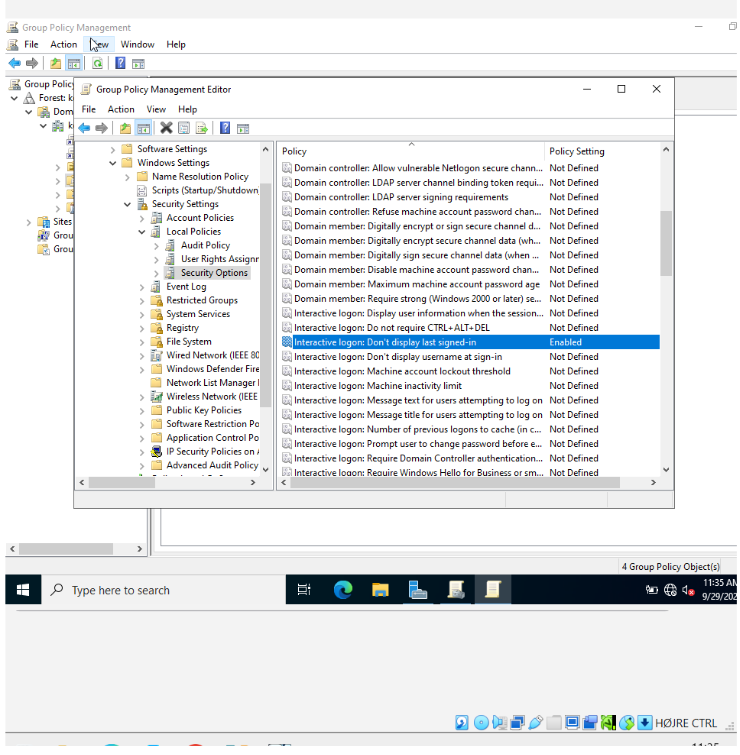Click Security Options icon in tree
Viewport: 740px width, 755px height.
click(x=170, y=273)
